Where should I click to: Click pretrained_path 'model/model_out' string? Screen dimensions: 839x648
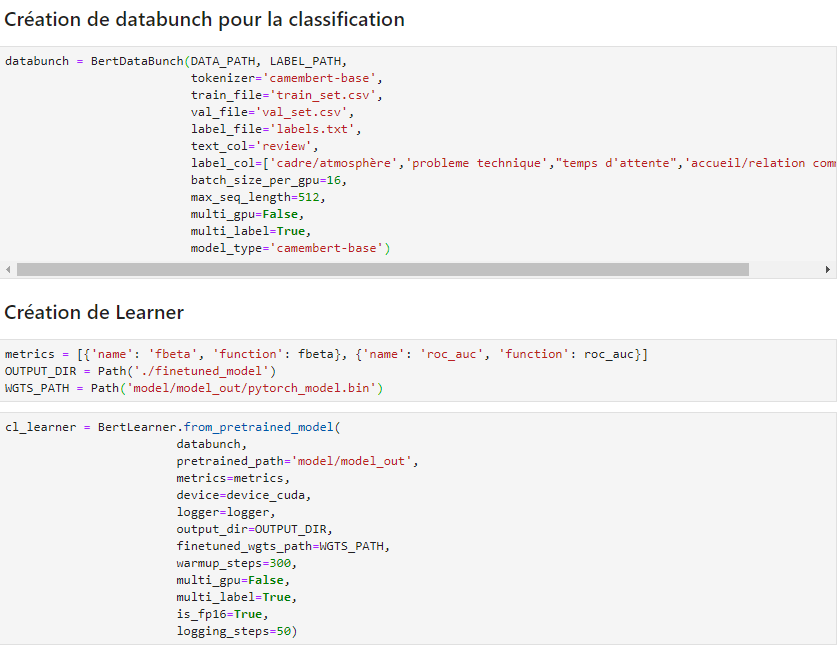(x=352, y=461)
